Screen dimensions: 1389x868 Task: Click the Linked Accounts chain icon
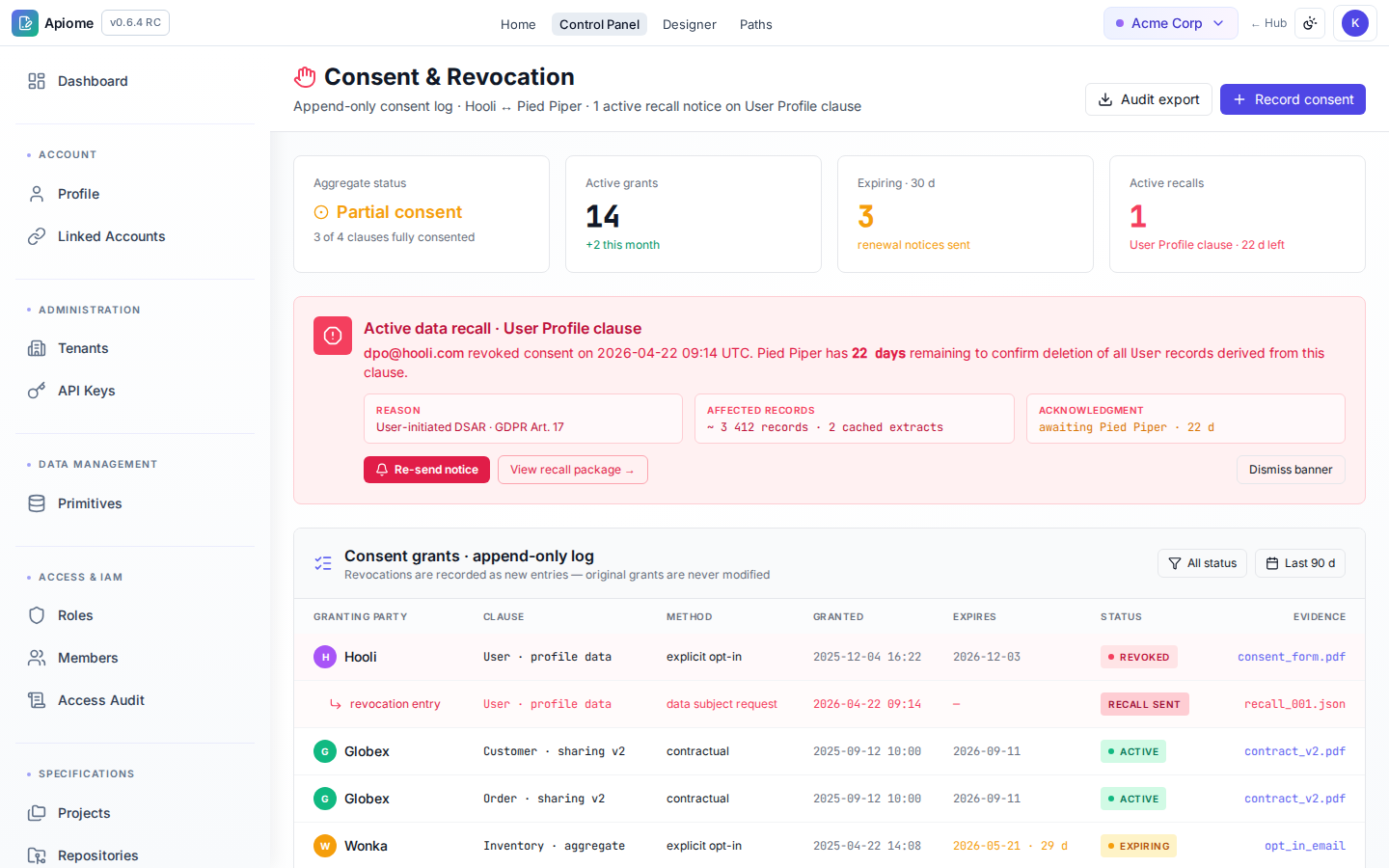(x=37, y=236)
